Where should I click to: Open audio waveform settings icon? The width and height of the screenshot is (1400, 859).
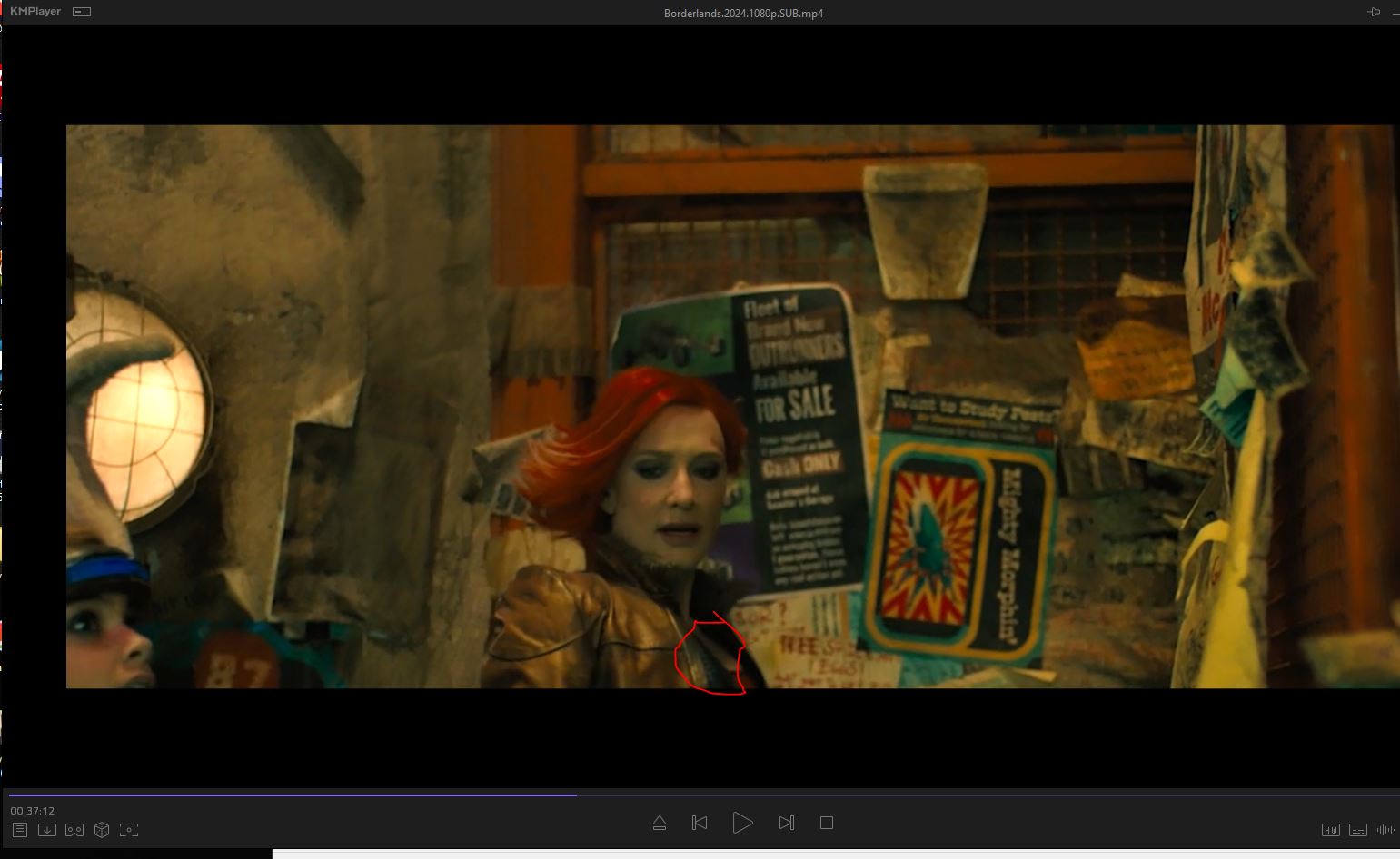(x=1385, y=829)
